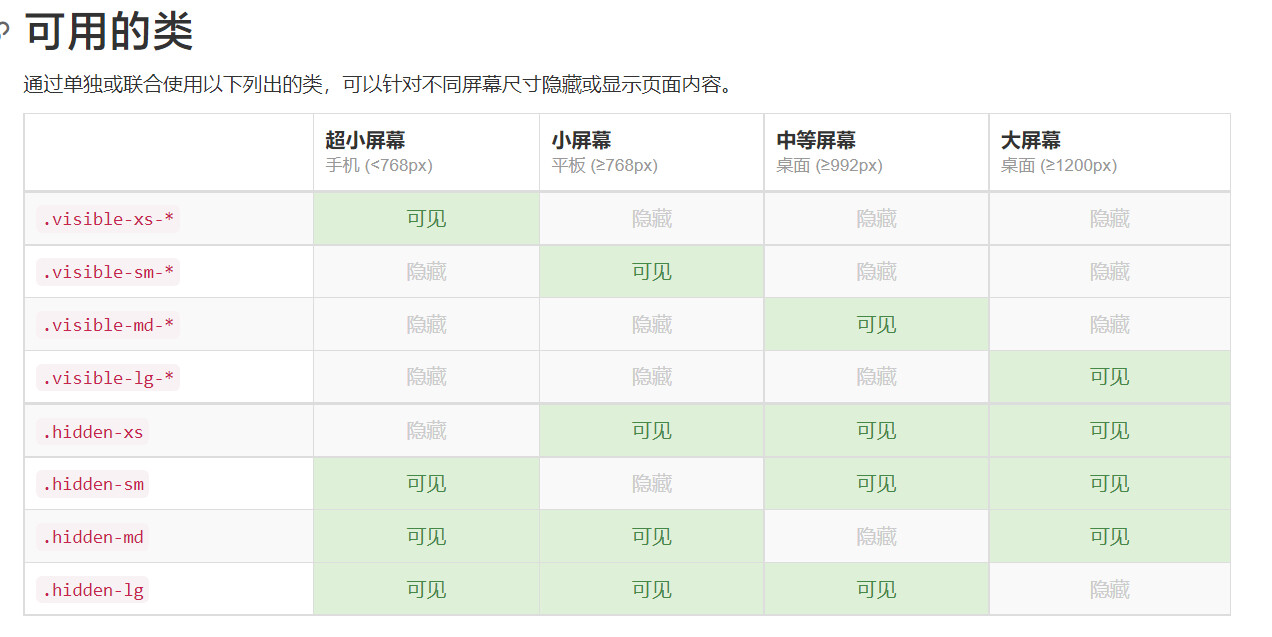
Task: Click 可见 in the .visible-md-* row
Action: click(876, 325)
